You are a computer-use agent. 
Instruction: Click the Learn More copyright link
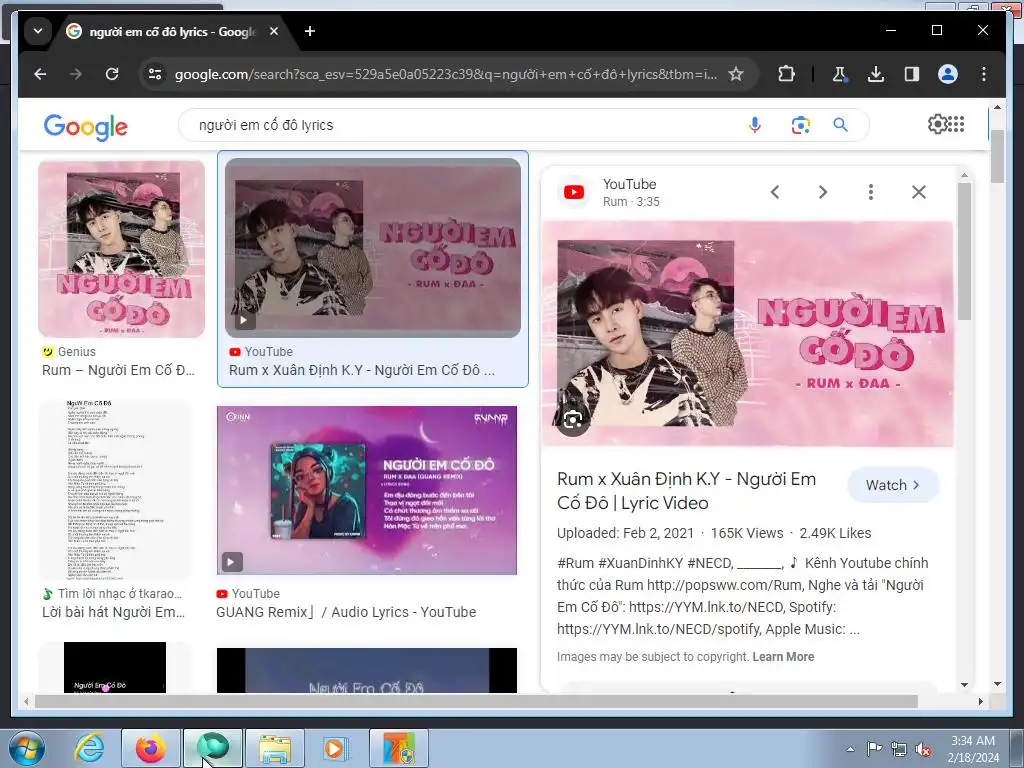tap(783, 657)
